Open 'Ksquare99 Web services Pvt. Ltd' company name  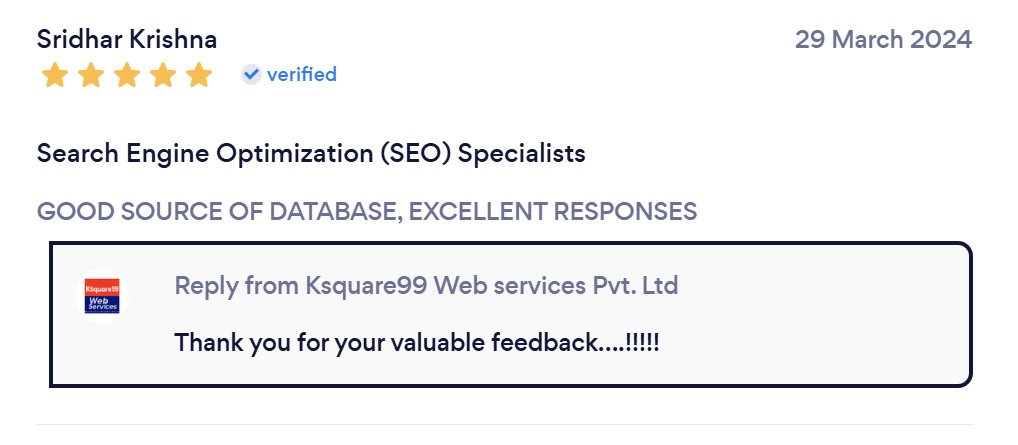pos(491,285)
